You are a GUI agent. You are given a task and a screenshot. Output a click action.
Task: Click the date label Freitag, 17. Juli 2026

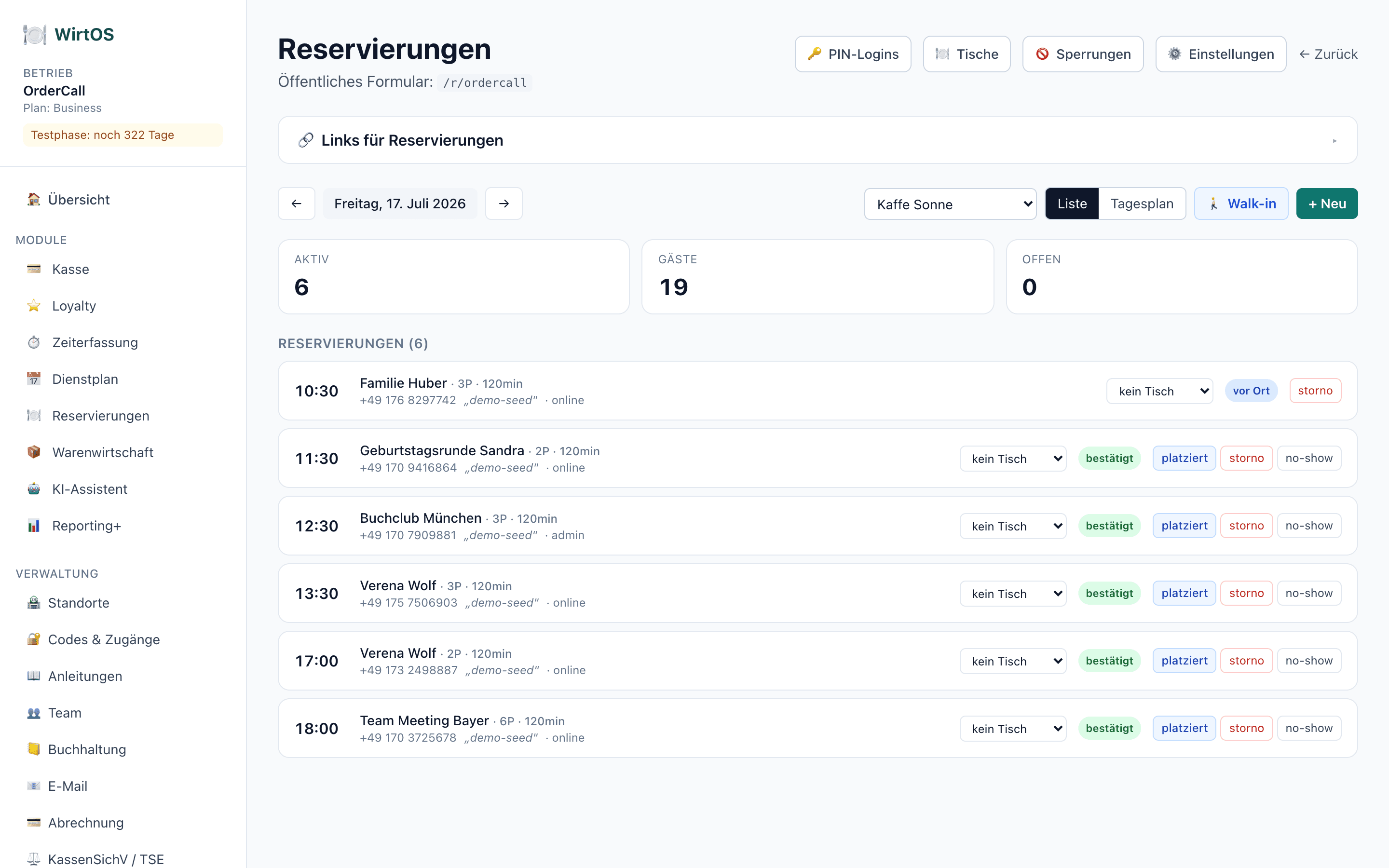click(x=399, y=203)
